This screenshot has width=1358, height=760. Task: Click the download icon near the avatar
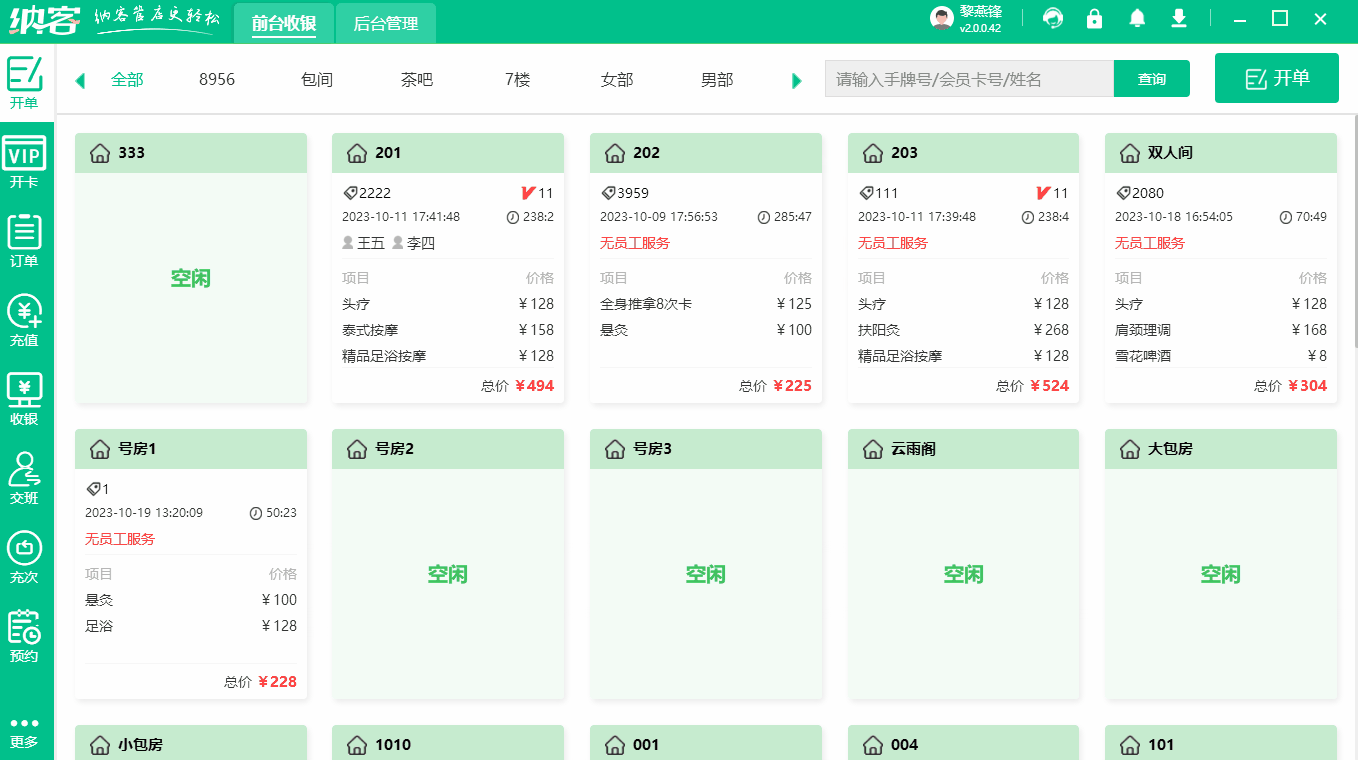[x=1178, y=18]
